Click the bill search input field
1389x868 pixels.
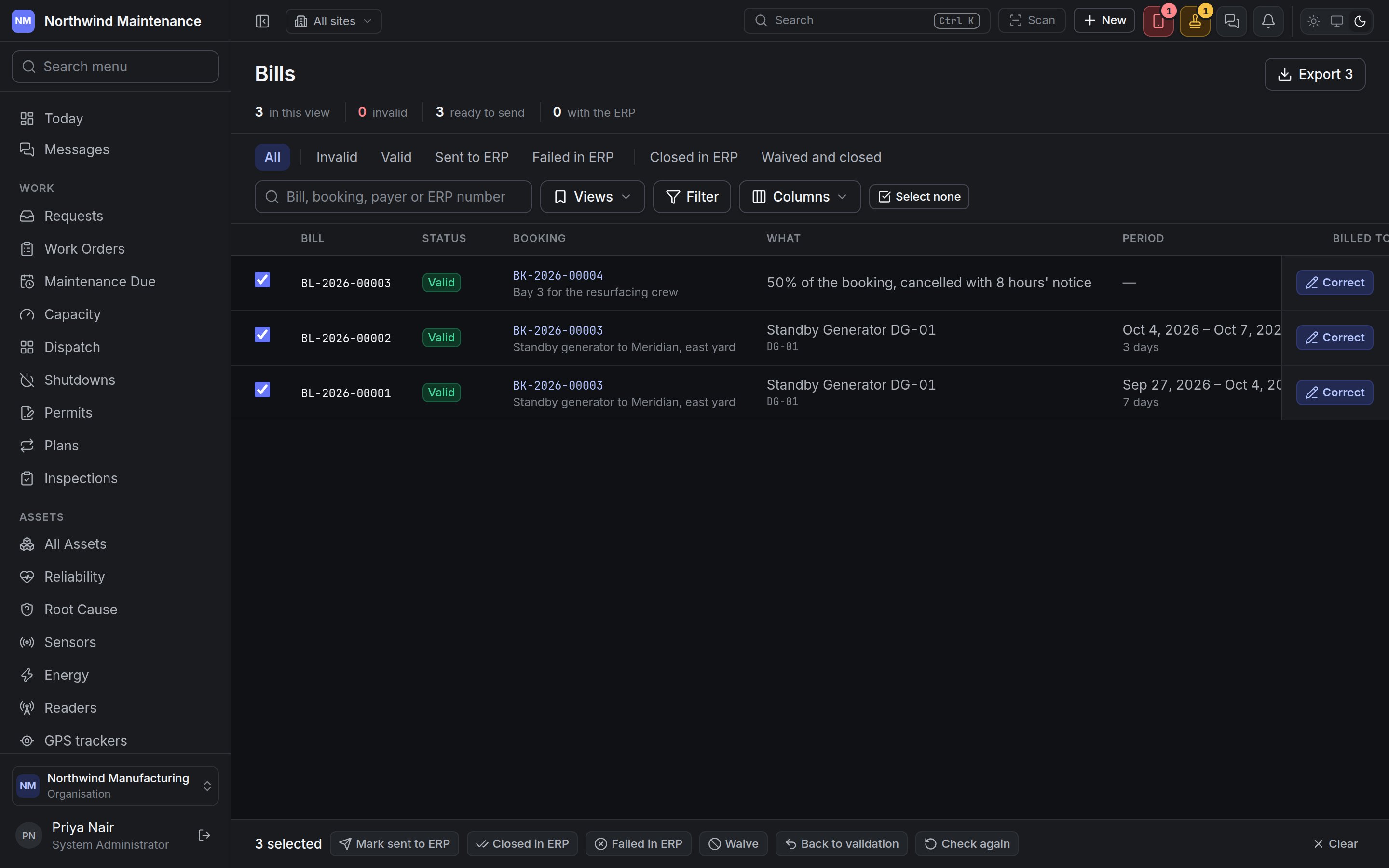point(393,197)
